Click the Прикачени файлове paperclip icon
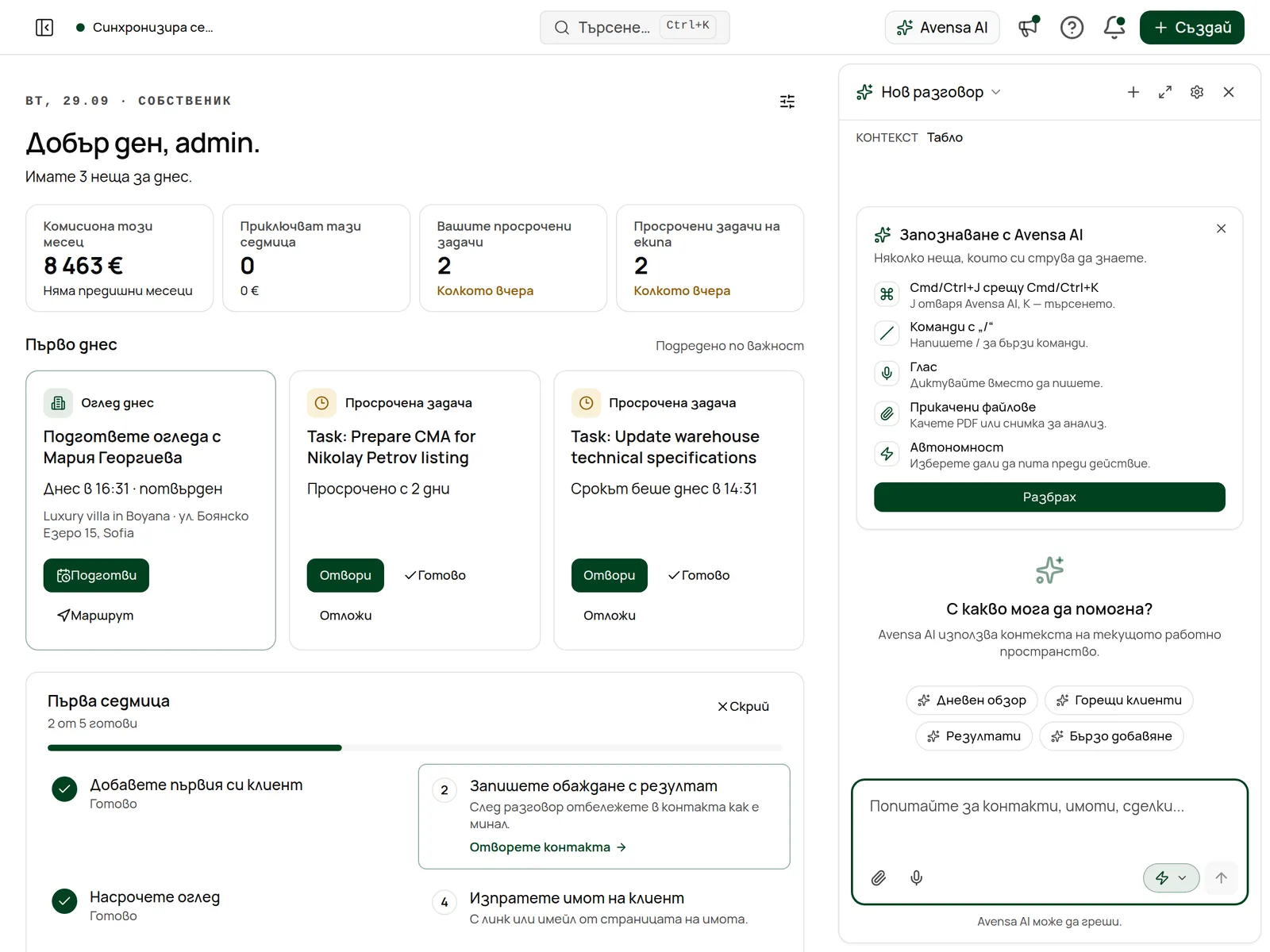The image size is (1270, 952). click(887, 414)
